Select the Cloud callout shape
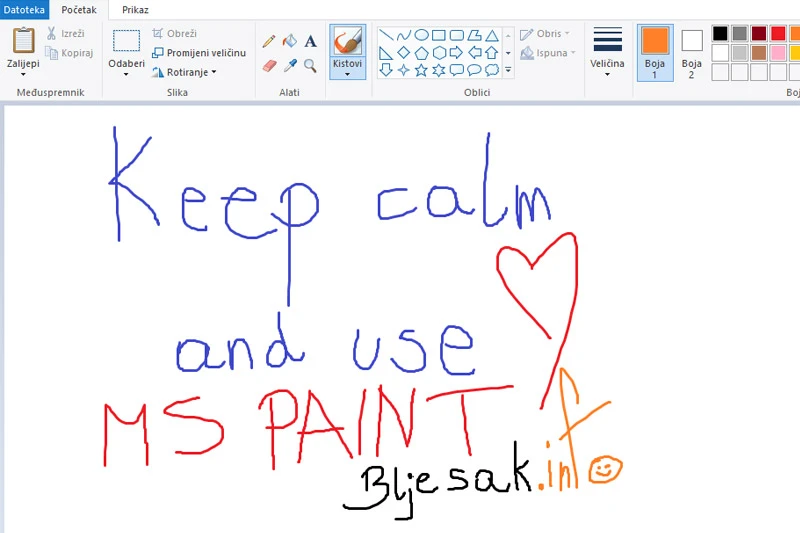This screenshot has height=533, width=800. [492, 70]
